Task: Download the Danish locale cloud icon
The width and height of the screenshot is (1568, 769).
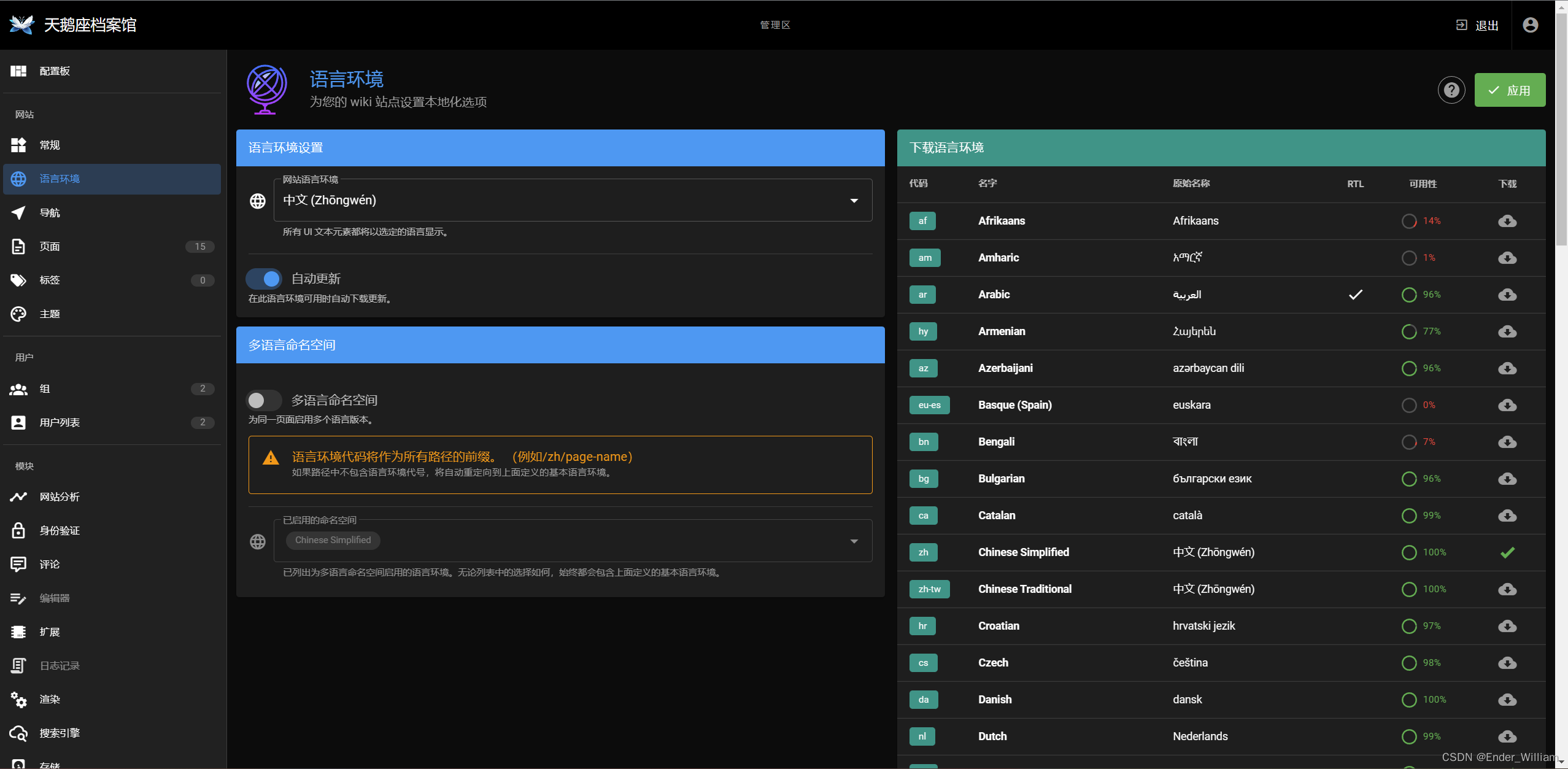Action: click(1507, 700)
